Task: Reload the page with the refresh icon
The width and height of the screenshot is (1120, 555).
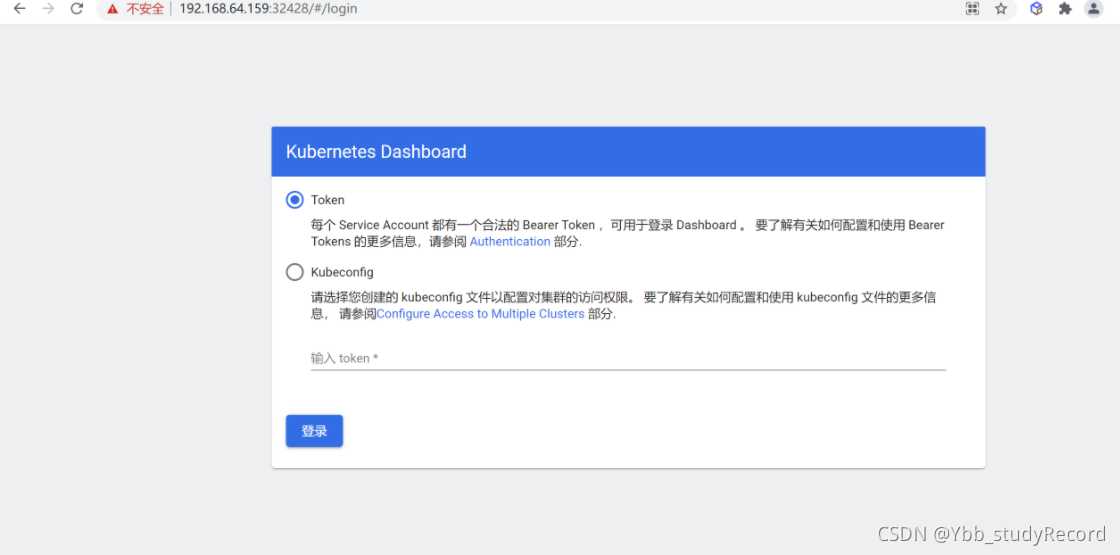Action: point(76,9)
